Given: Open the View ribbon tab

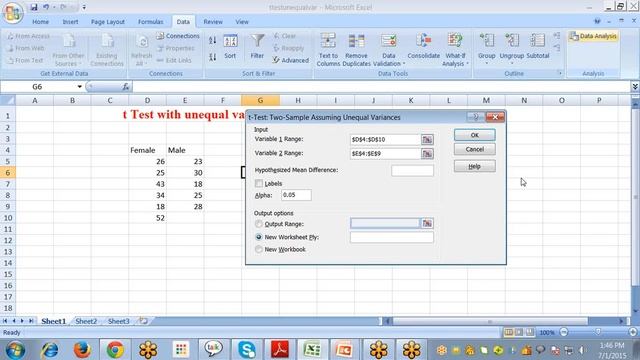Looking at the screenshot, I should point(242,22).
